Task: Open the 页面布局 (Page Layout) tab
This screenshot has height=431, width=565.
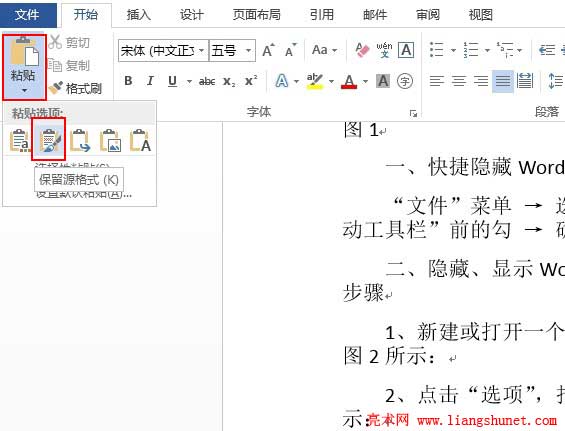Action: click(x=257, y=14)
